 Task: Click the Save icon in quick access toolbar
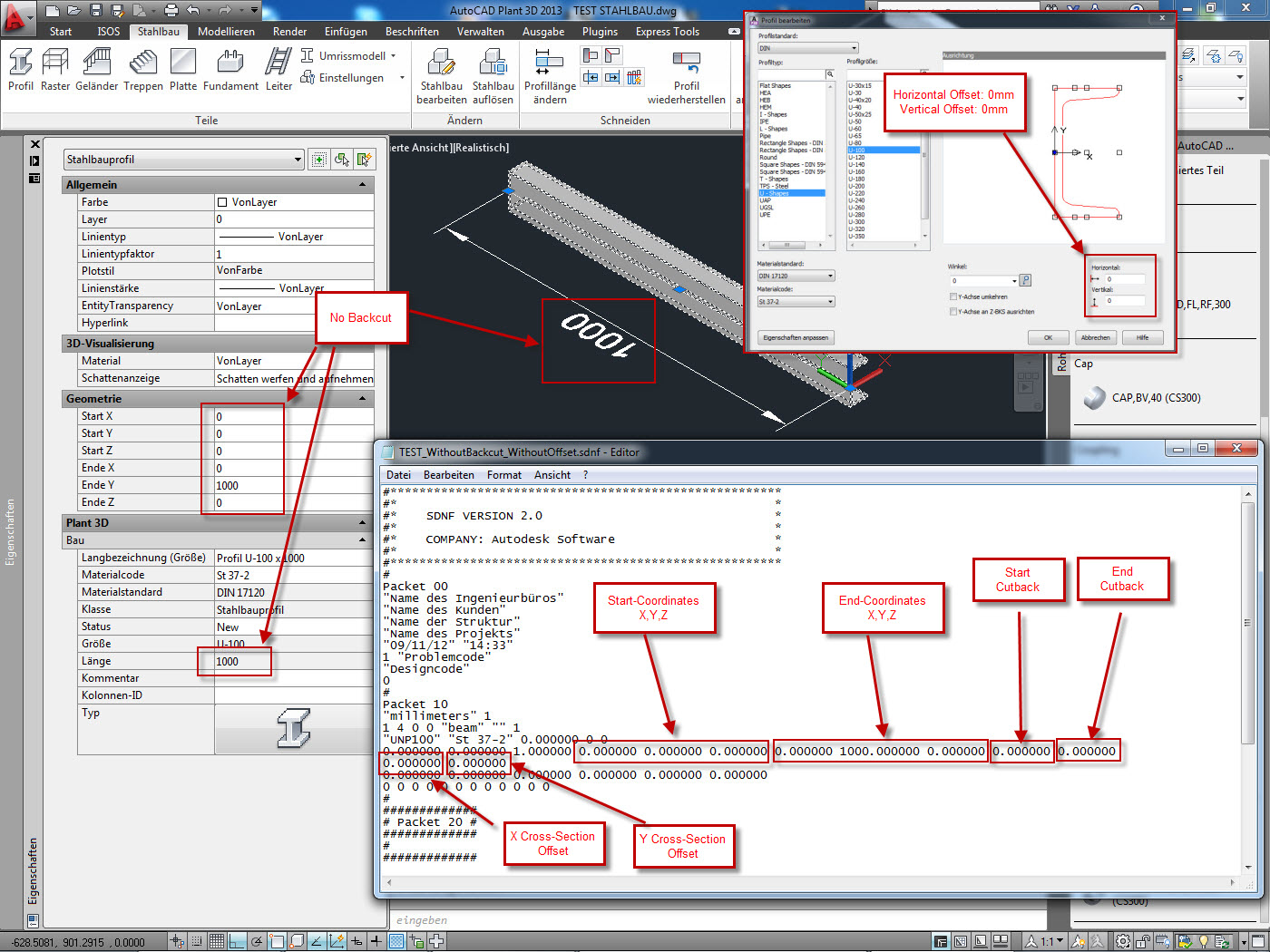[x=96, y=10]
